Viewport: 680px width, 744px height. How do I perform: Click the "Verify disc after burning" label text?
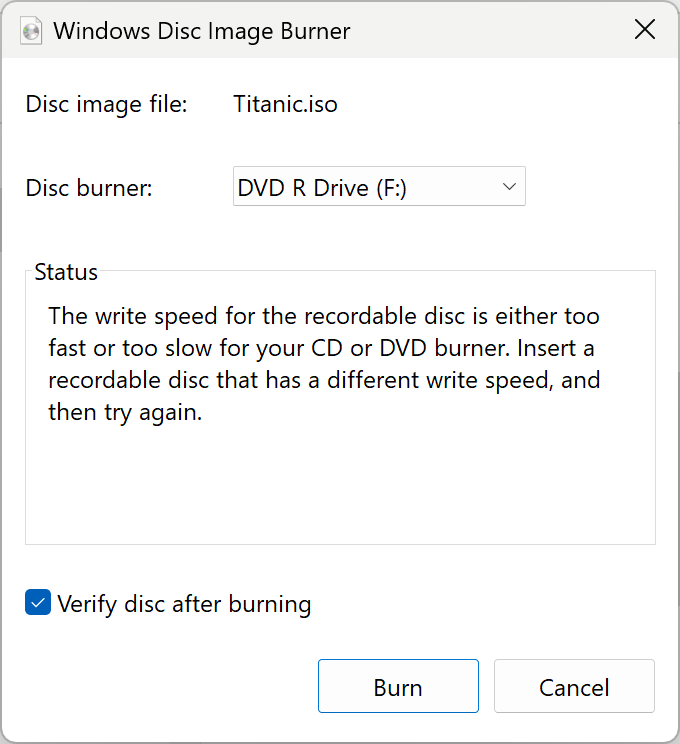point(185,604)
